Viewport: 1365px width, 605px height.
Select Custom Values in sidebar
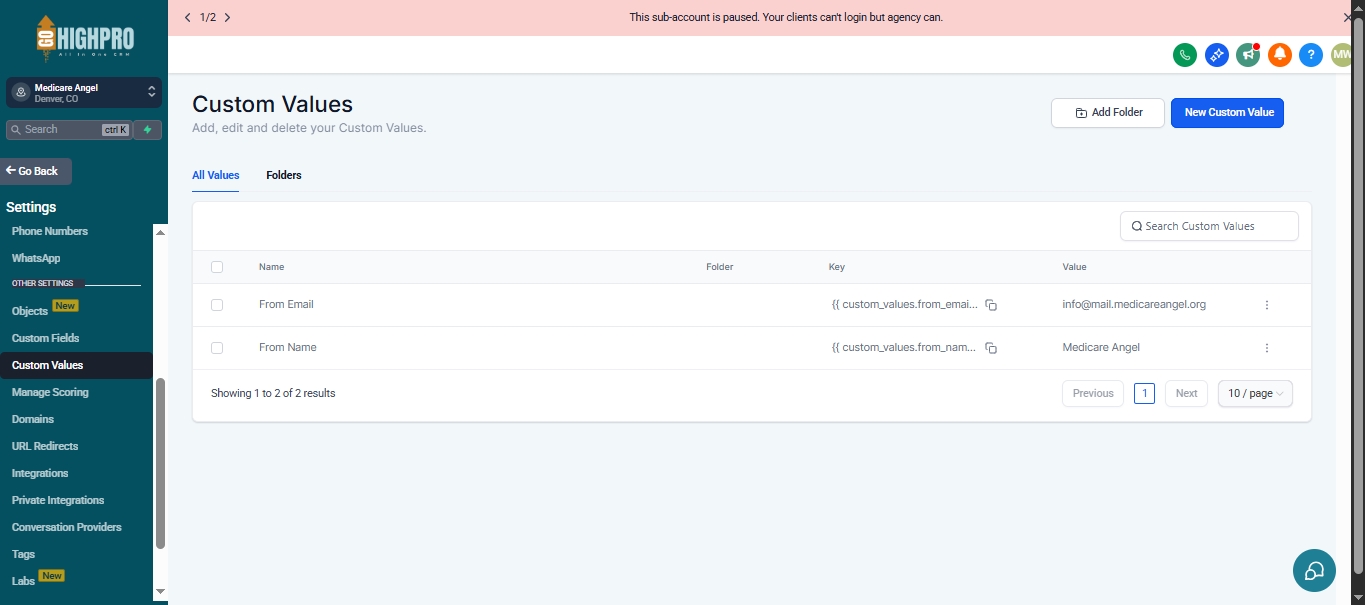coord(76,365)
